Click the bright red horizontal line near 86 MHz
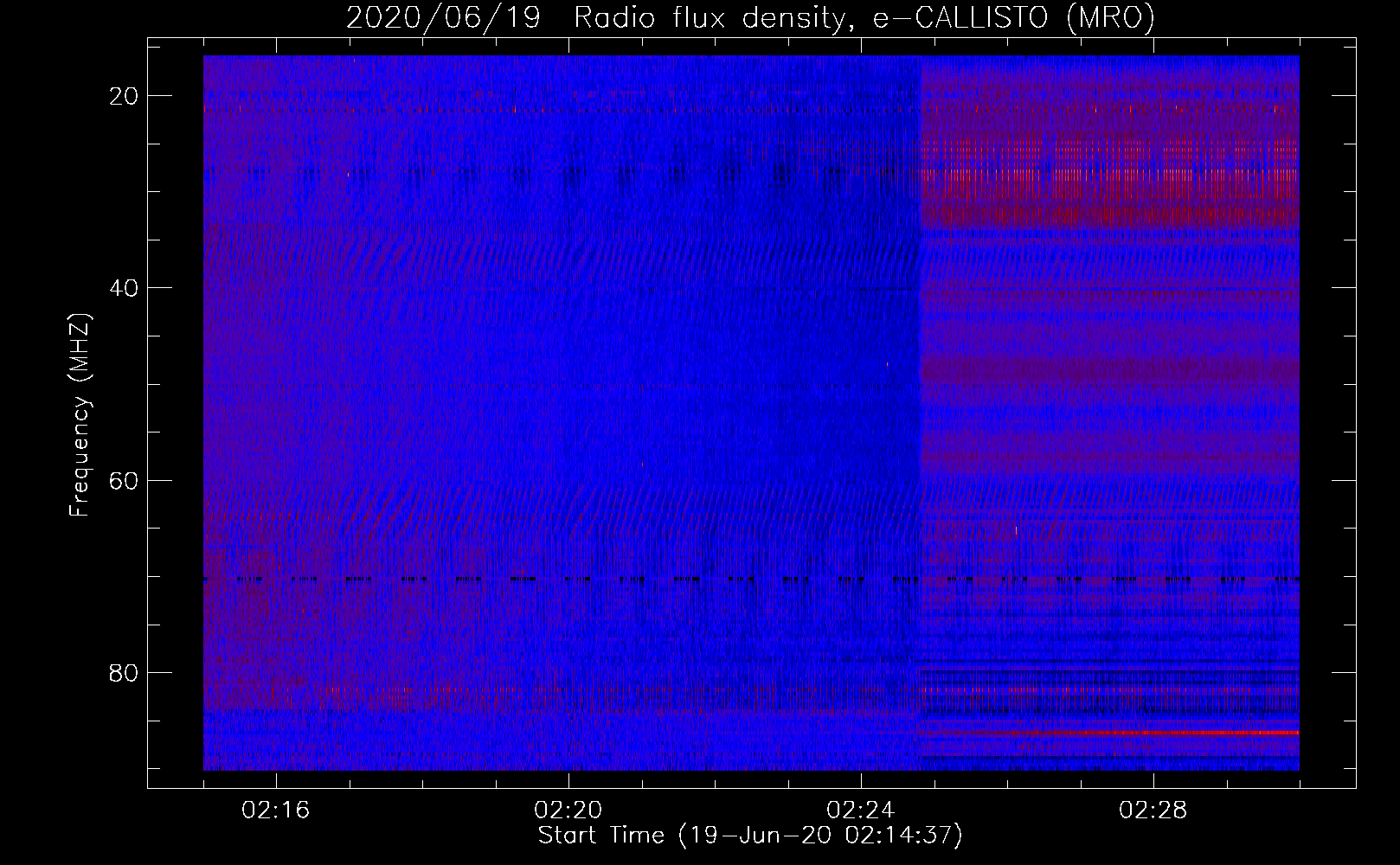The width and height of the screenshot is (1400, 865). click(x=1109, y=733)
